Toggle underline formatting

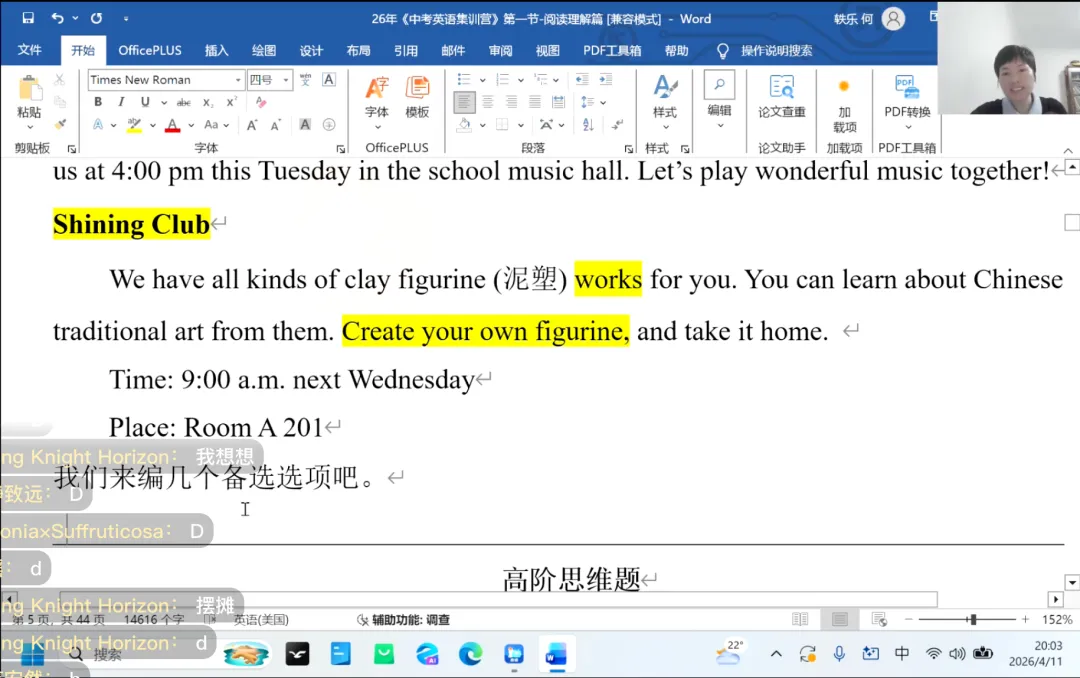[145, 102]
